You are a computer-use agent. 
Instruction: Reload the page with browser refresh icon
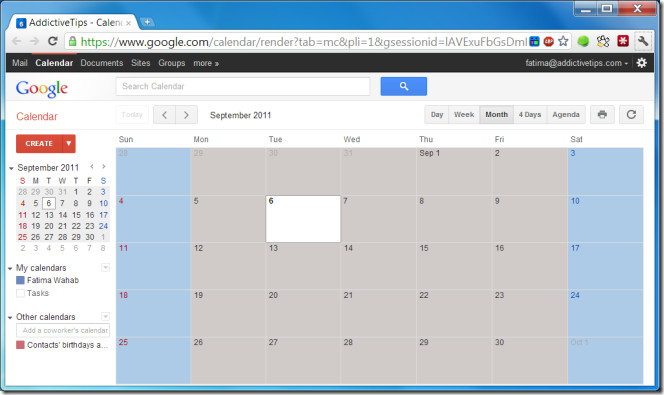53,41
